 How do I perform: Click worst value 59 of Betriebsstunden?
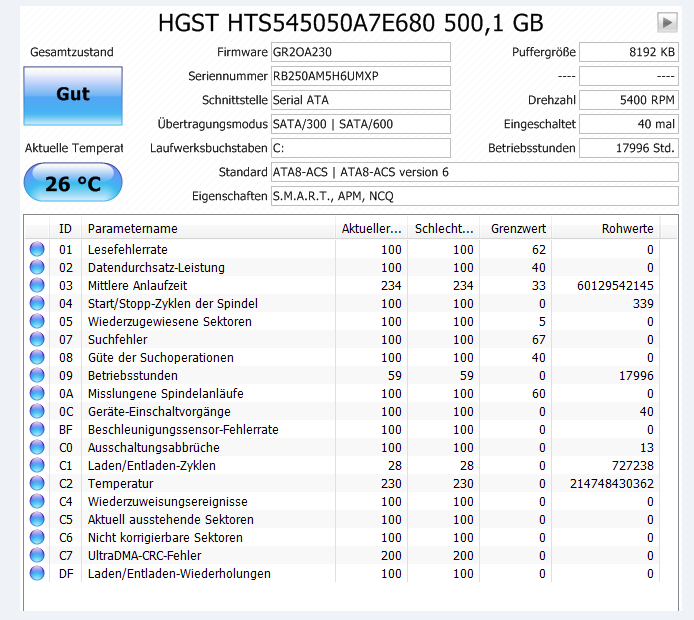click(467, 375)
